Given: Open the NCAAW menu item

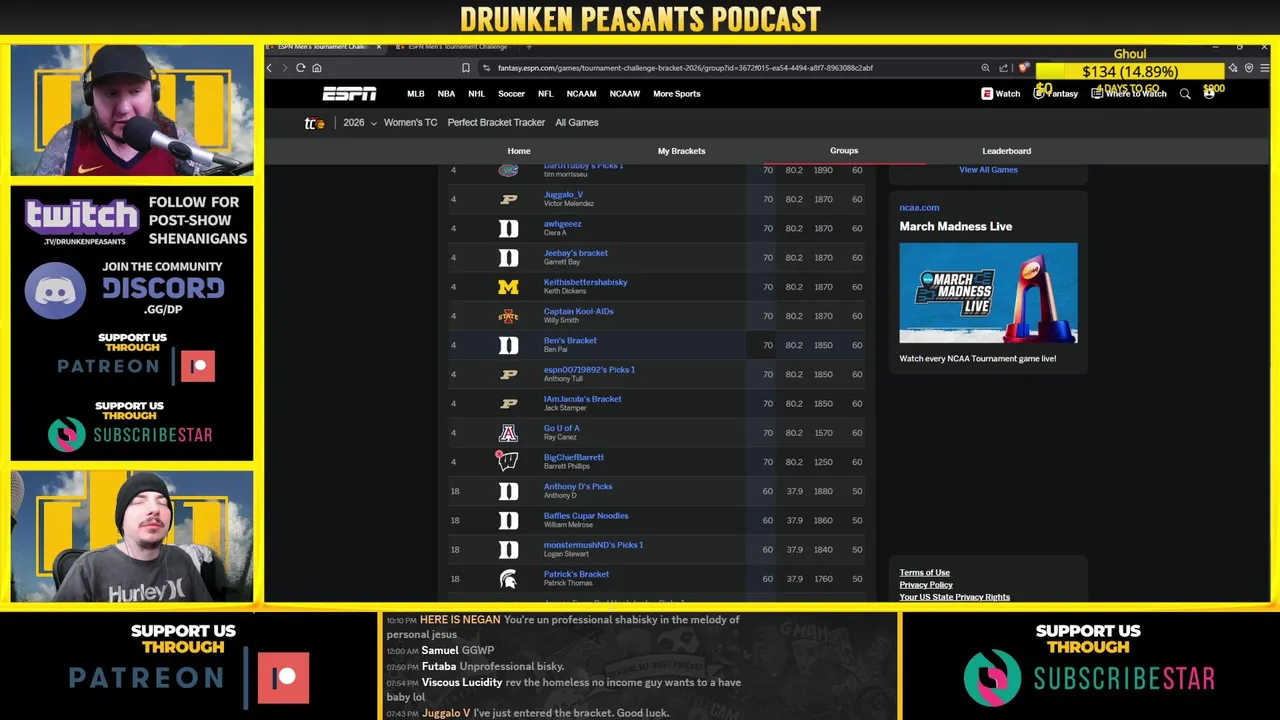Looking at the screenshot, I should [x=624, y=94].
